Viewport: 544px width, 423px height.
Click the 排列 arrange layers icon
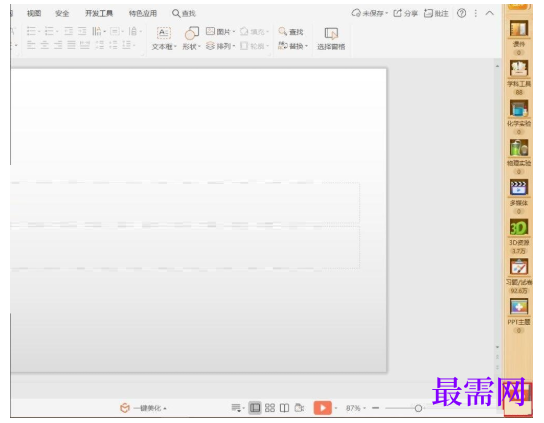pos(210,46)
